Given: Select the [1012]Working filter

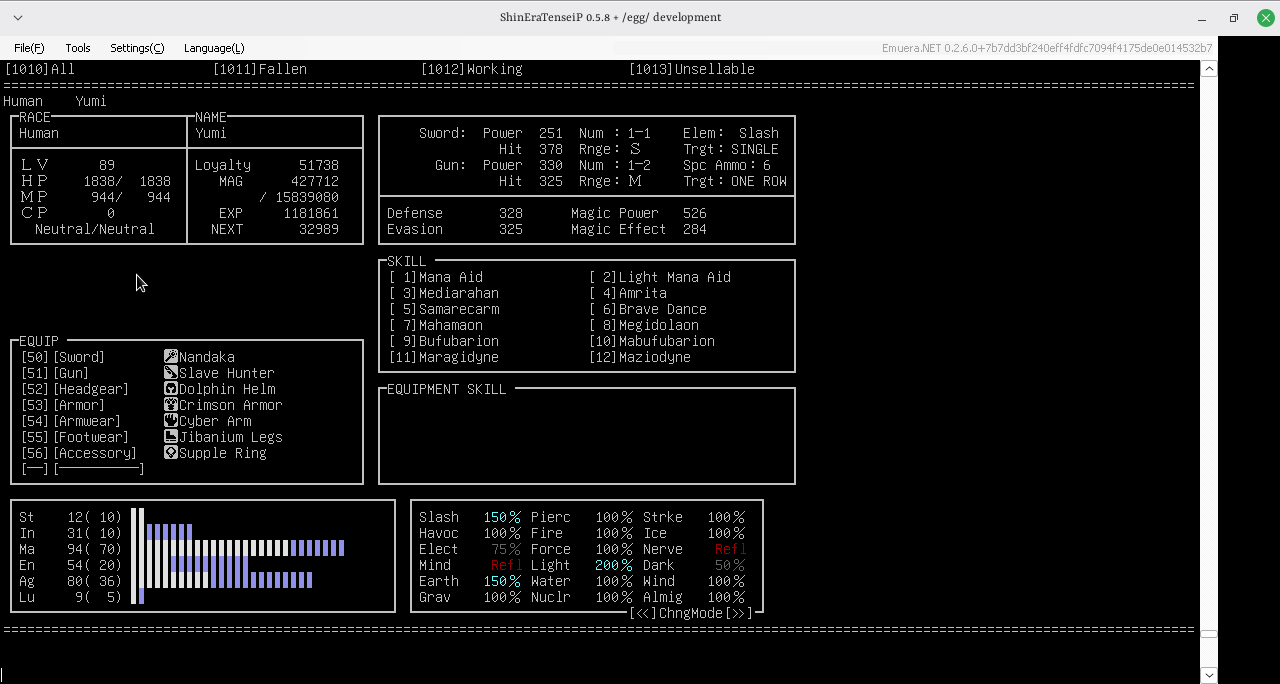Looking at the screenshot, I should tap(472, 69).
